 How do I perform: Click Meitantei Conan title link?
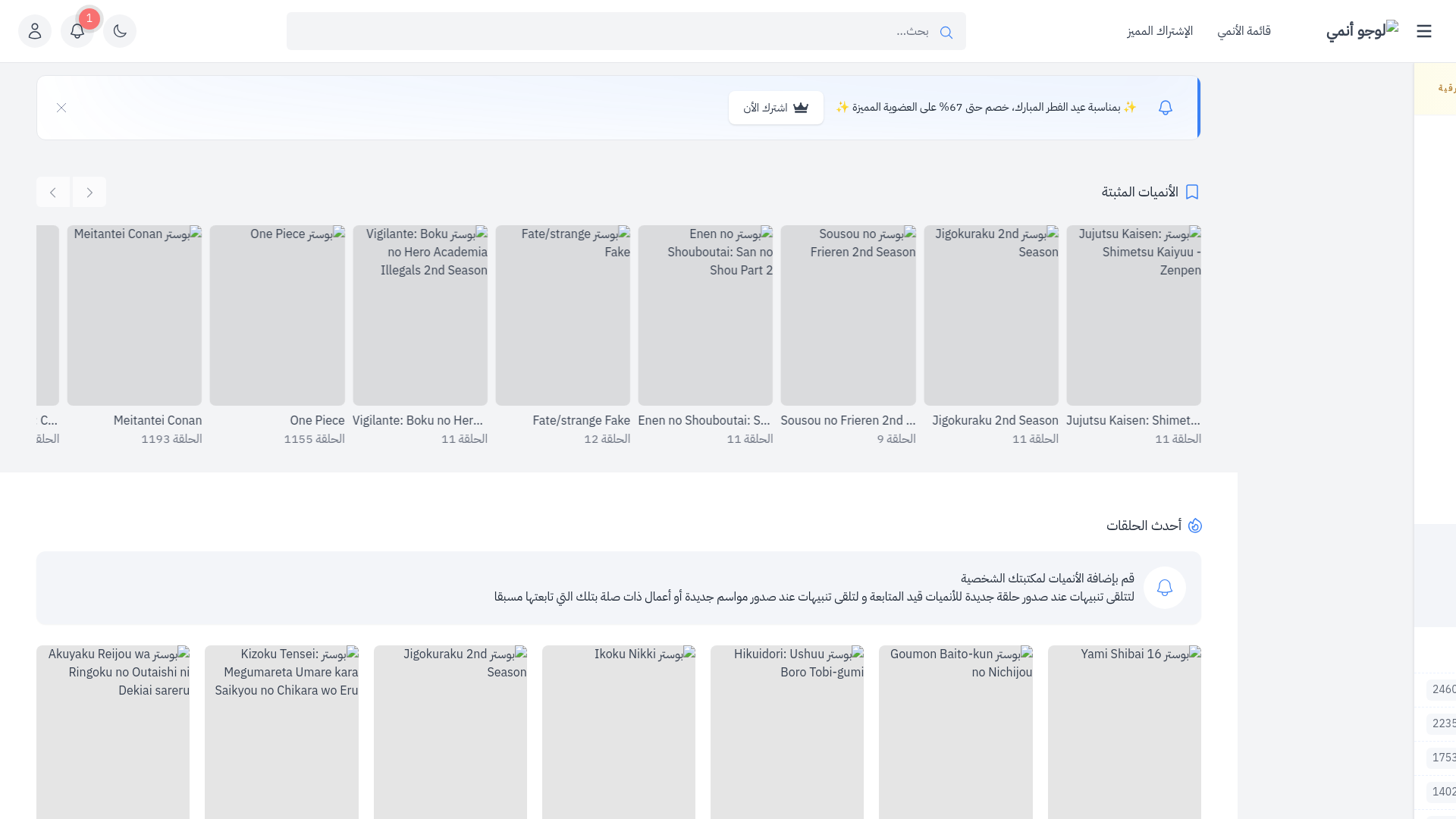[x=158, y=420]
